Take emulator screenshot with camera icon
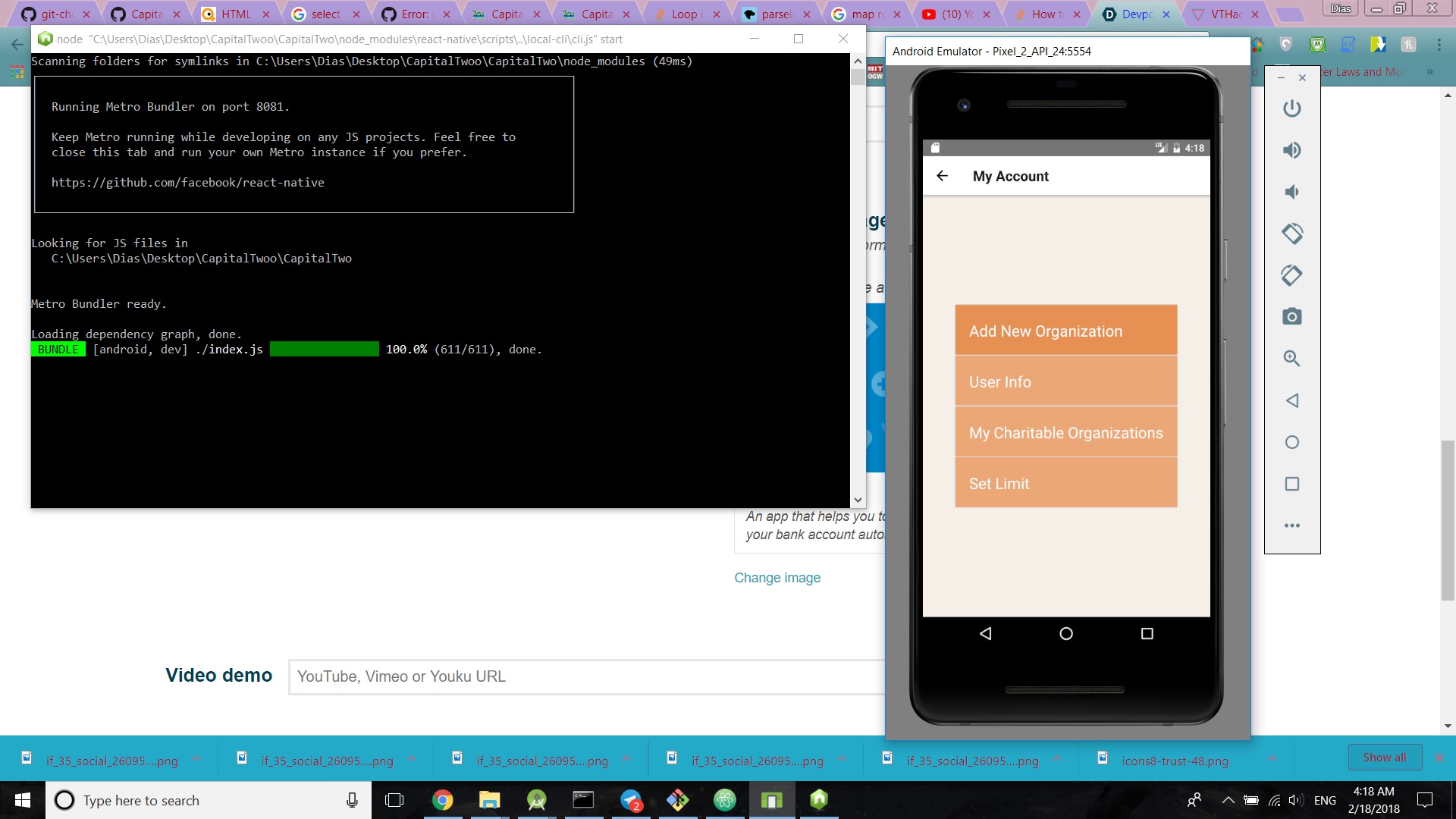 1291,316
